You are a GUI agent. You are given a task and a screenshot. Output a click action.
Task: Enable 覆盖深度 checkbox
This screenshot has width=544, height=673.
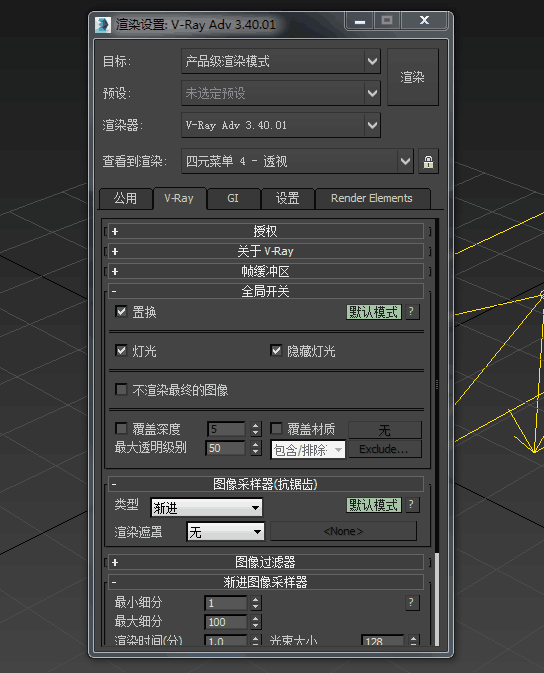coord(122,428)
